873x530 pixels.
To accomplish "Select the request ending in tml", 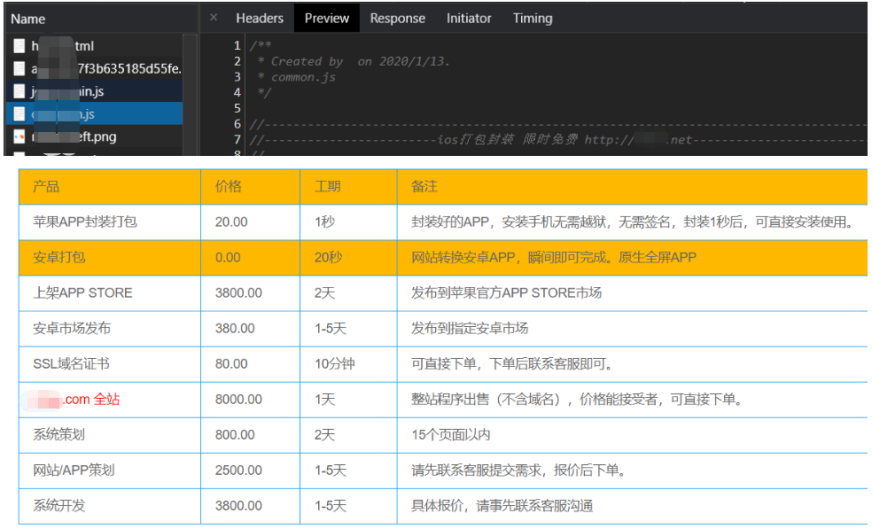I will 94,46.
